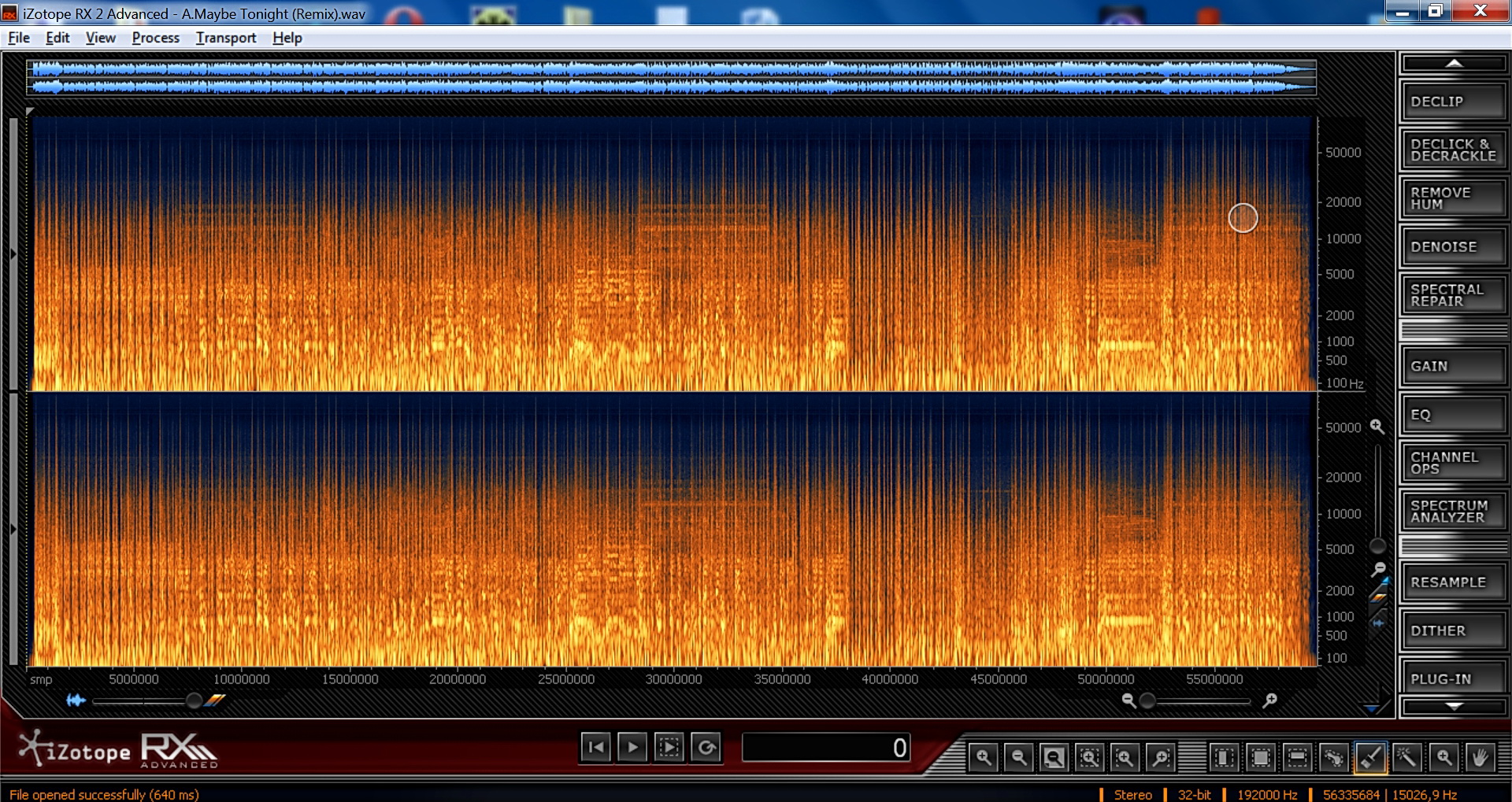Rewind to the start of file
This screenshot has height=802, width=1512.
pyautogui.click(x=596, y=747)
